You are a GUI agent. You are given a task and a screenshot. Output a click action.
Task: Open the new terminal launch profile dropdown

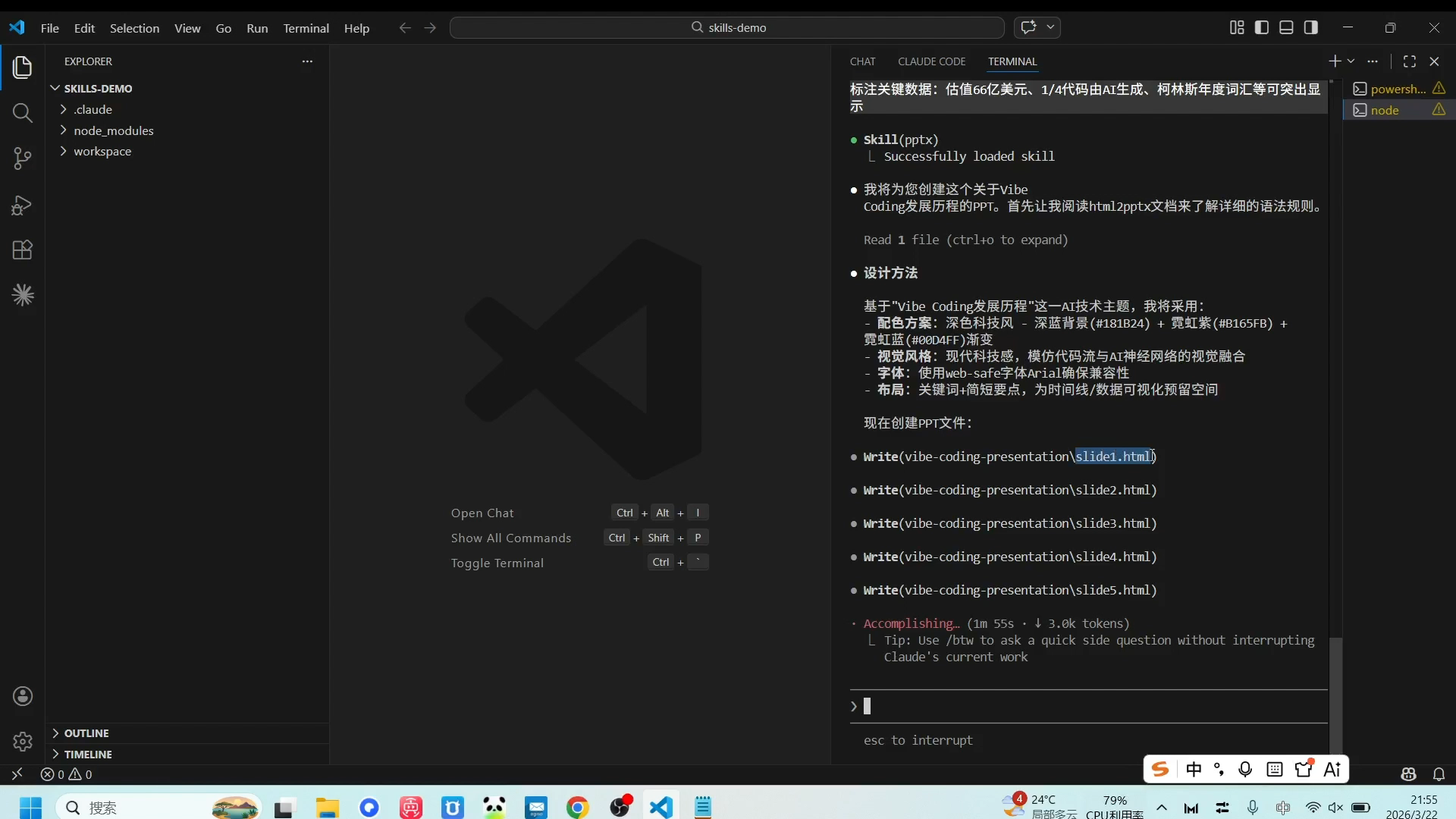point(1351,61)
